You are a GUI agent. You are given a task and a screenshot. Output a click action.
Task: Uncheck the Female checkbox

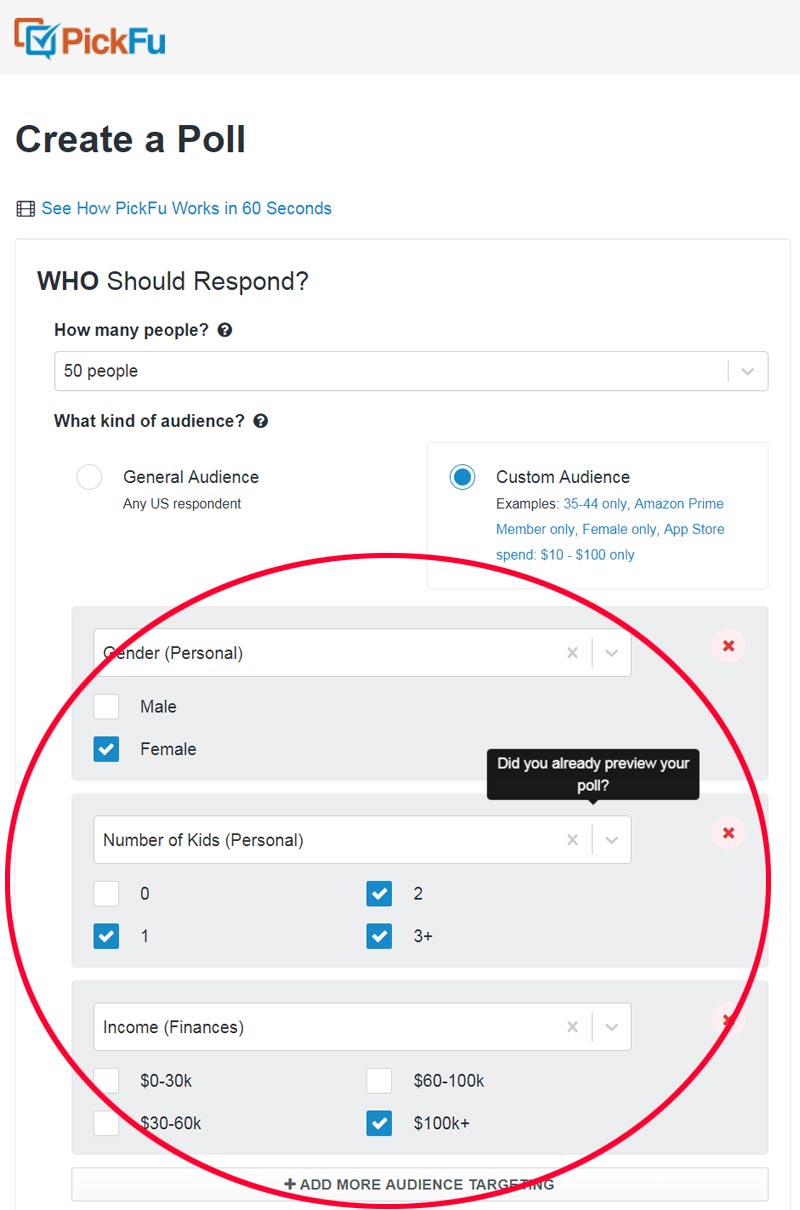(x=106, y=749)
